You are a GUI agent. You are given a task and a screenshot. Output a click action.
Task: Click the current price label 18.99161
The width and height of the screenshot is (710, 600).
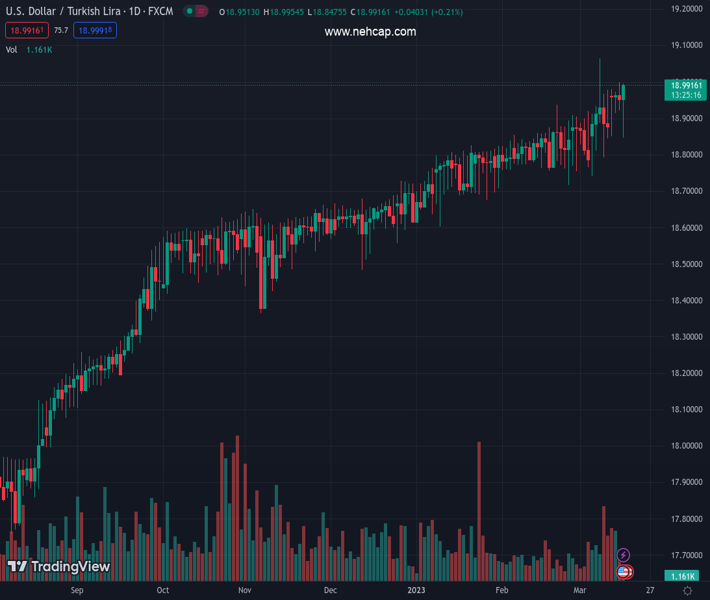(685, 86)
